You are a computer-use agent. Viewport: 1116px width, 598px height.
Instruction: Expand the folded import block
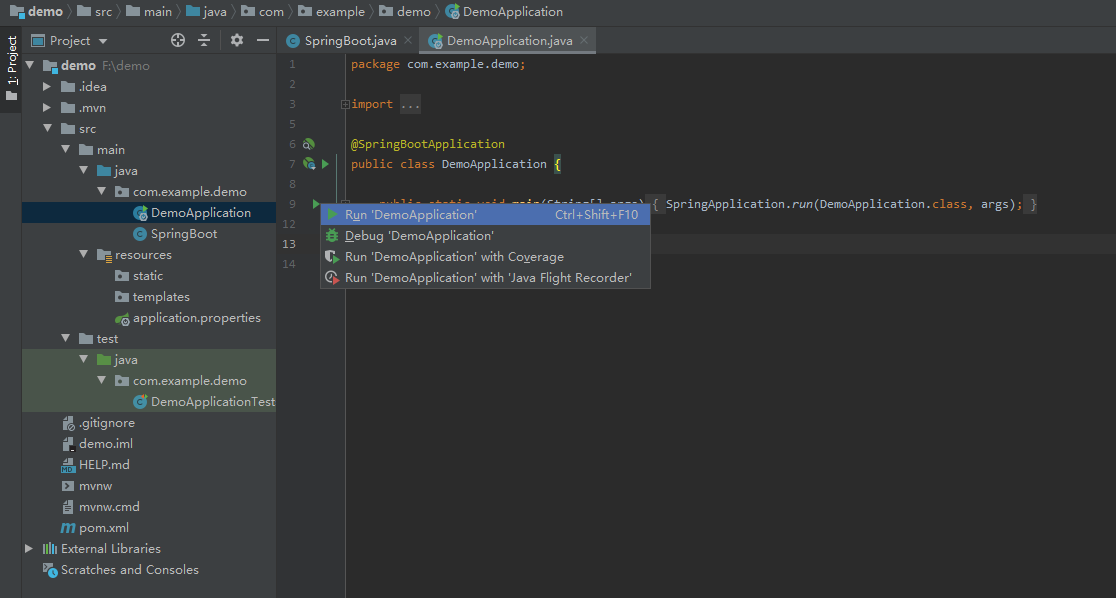(x=345, y=104)
